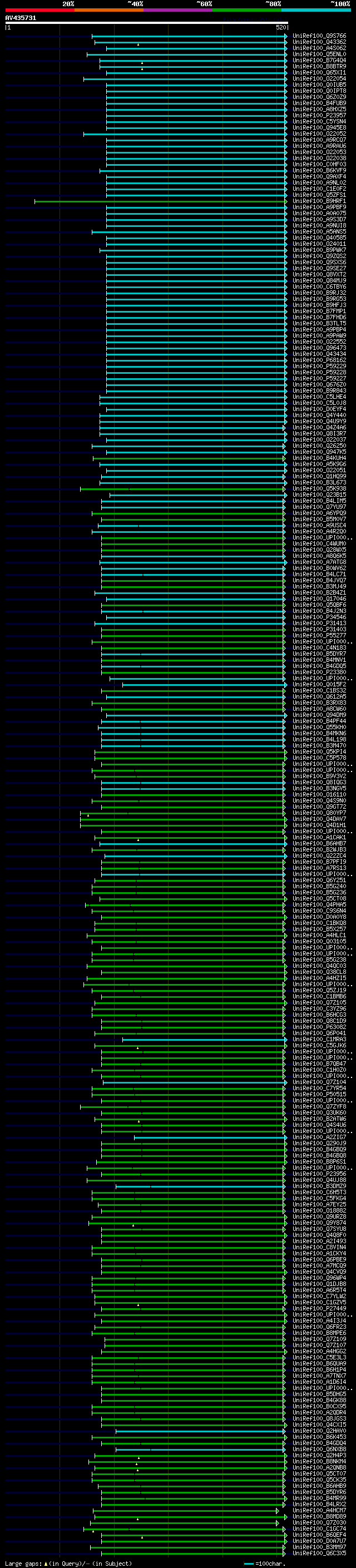The image size is (356, 1568).
Task: Select the UniRef100_A6YPQ9 label
Action: pyautogui.click(x=319, y=513)
